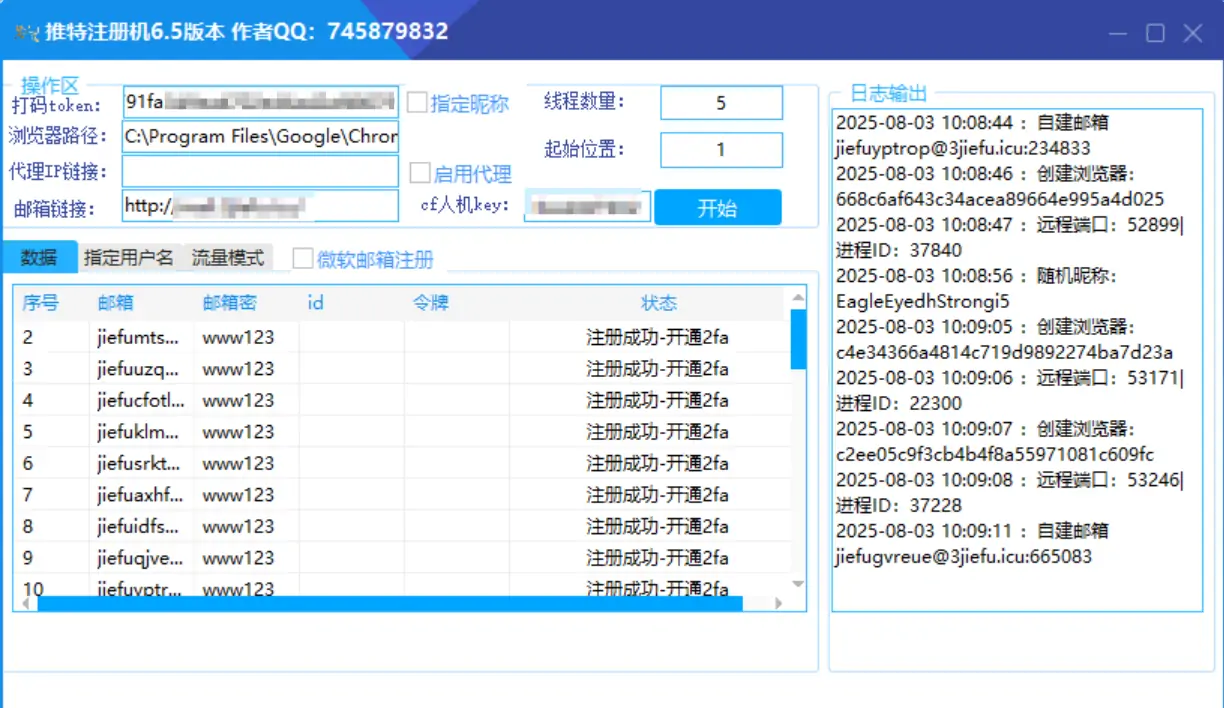Click the 浏览器路径 path field

(x=260, y=136)
